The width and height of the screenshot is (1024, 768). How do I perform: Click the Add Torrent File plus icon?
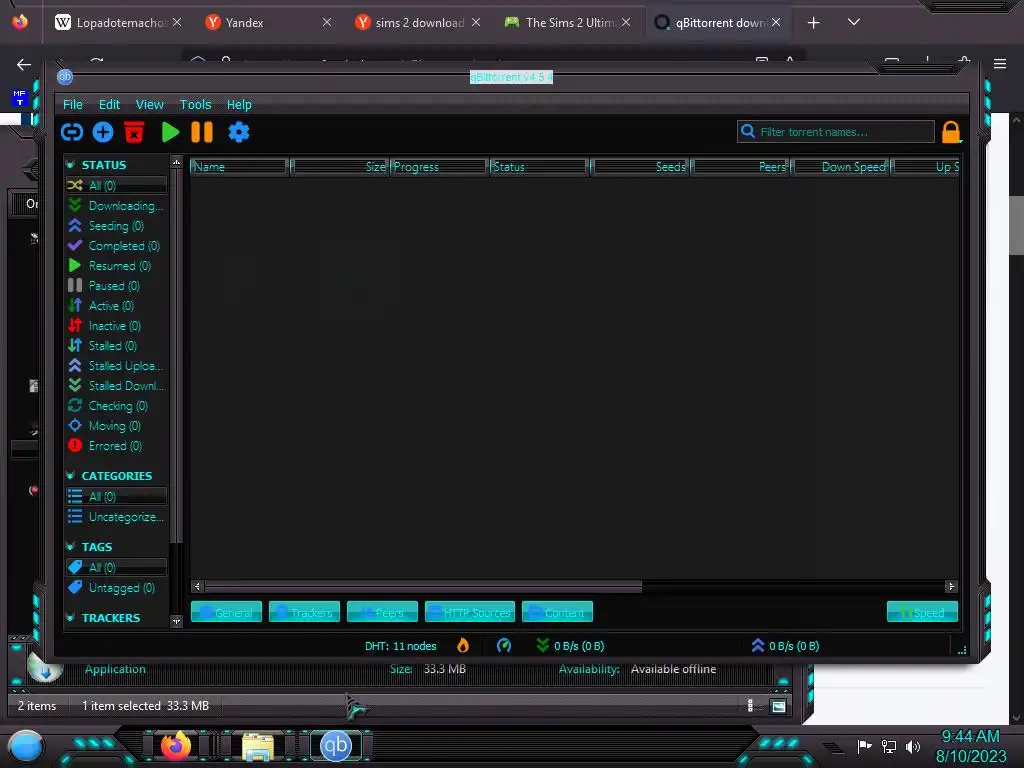[x=103, y=133]
